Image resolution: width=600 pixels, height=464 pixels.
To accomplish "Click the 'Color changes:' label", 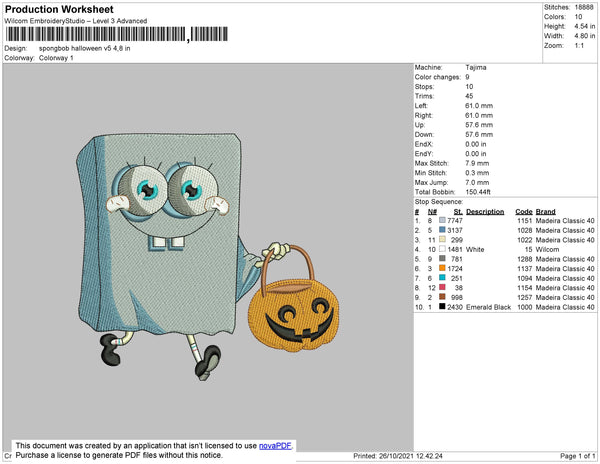I will [x=437, y=77].
